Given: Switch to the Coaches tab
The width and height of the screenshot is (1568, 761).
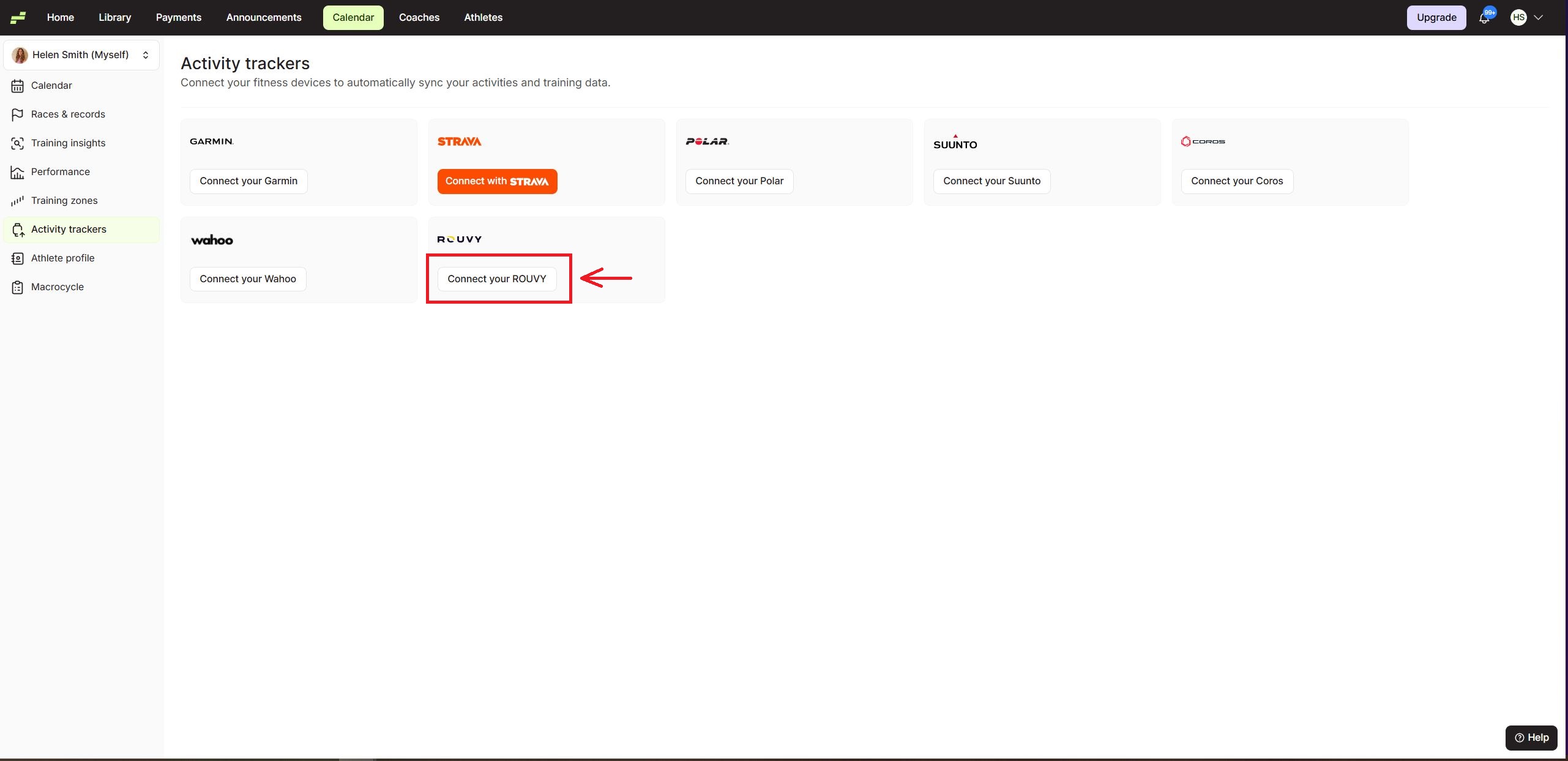Looking at the screenshot, I should (419, 18).
